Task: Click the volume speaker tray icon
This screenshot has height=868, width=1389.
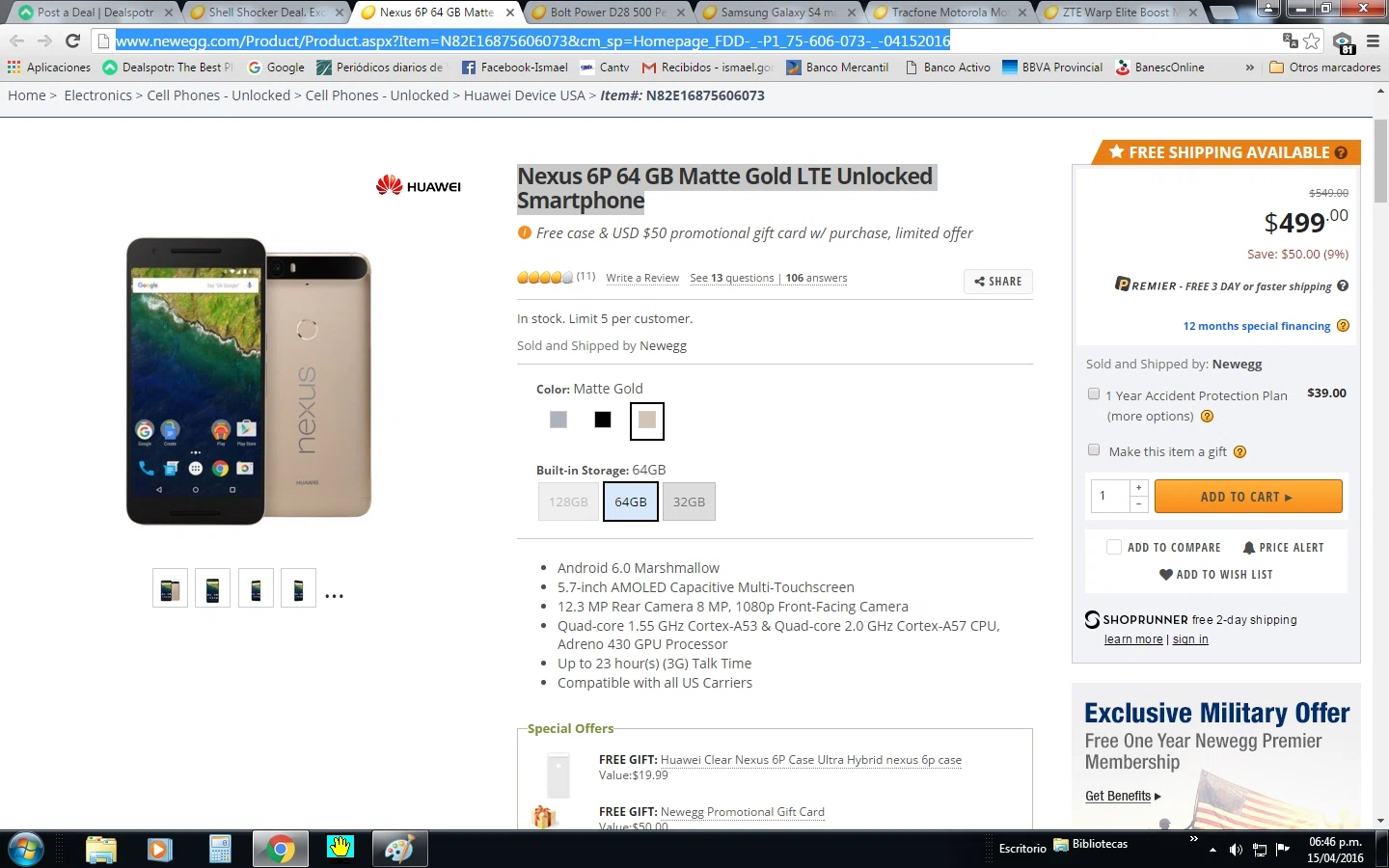Action: pos(1237,850)
